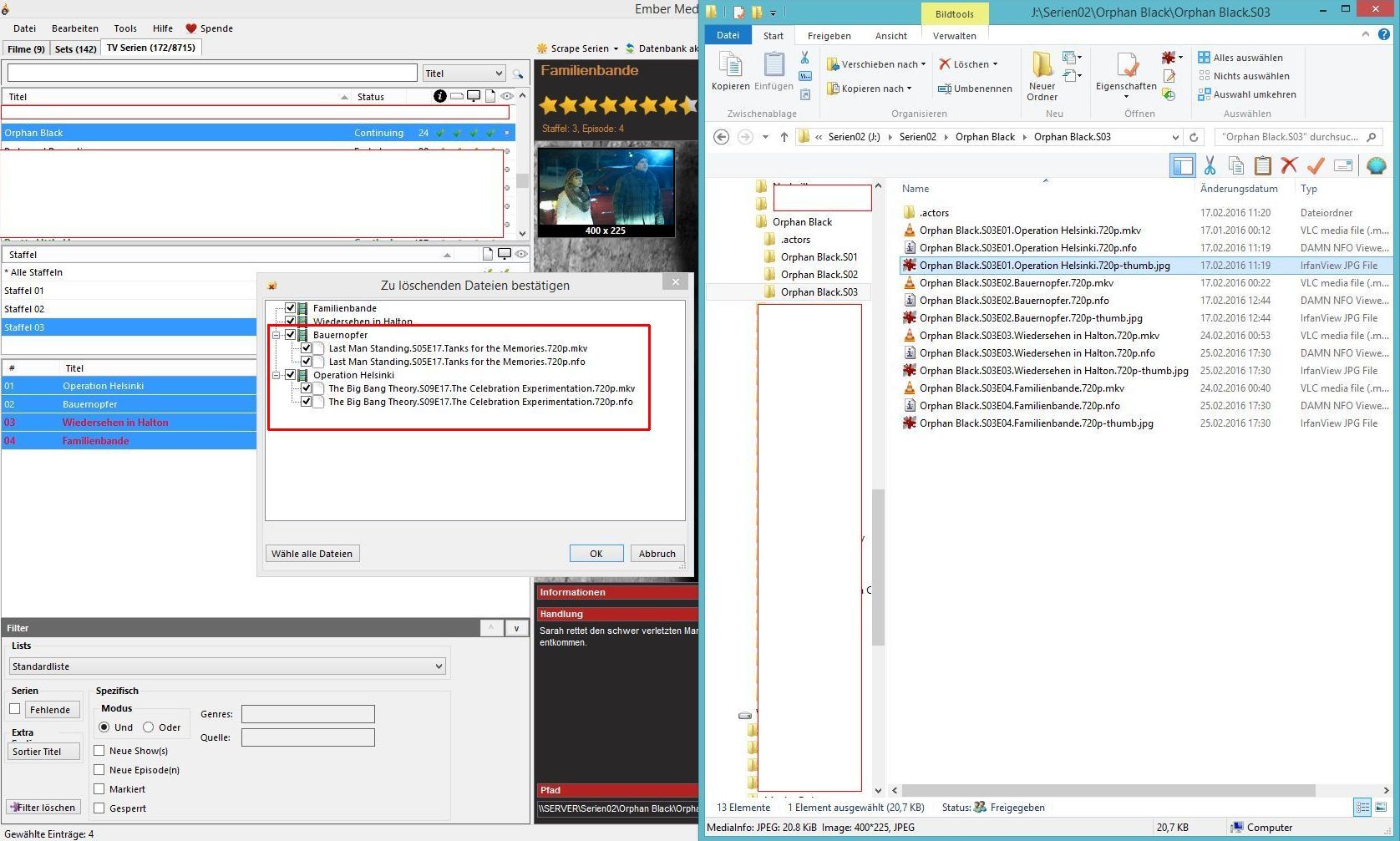Uncheck Last Man Standing .mkv file checkbox
Screen dimensions: 1400x841
click(x=306, y=348)
